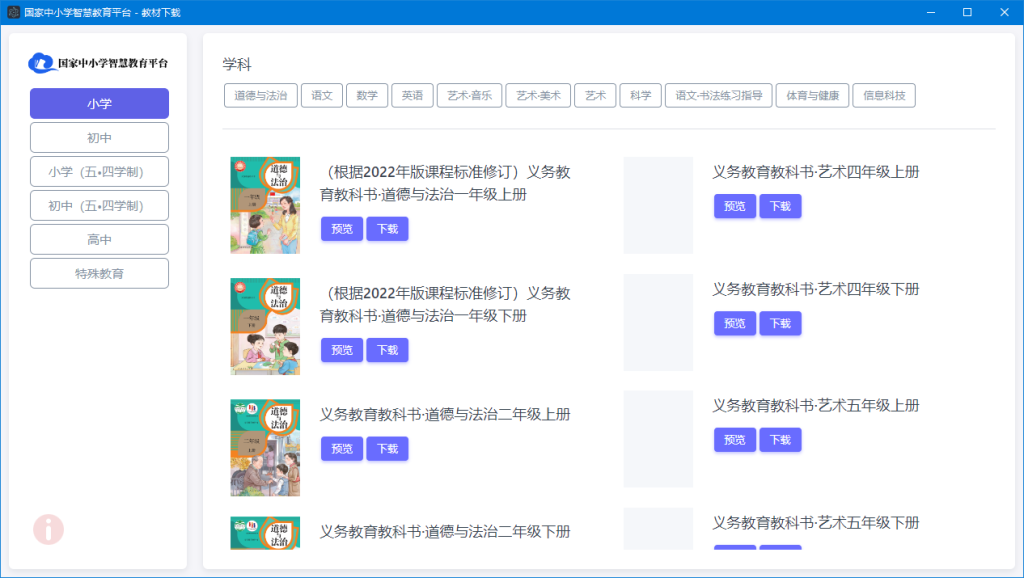Open cover of 道德与法治二年级上册
Viewport: 1024px width, 578px height.
[265, 448]
